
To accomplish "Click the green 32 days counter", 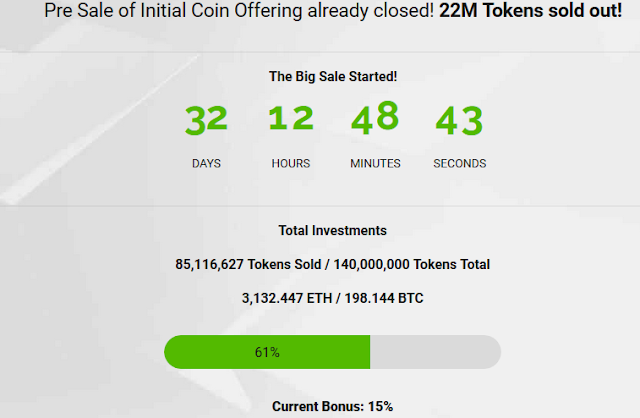I will coord(206,120).
